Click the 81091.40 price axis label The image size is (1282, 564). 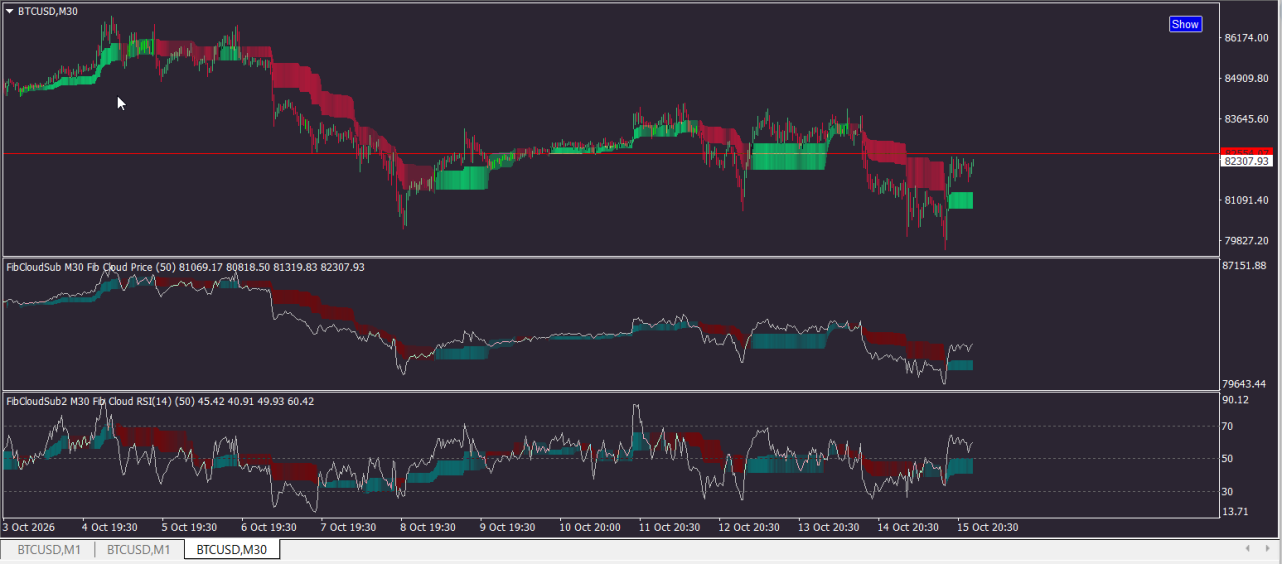pos(1246,200)
